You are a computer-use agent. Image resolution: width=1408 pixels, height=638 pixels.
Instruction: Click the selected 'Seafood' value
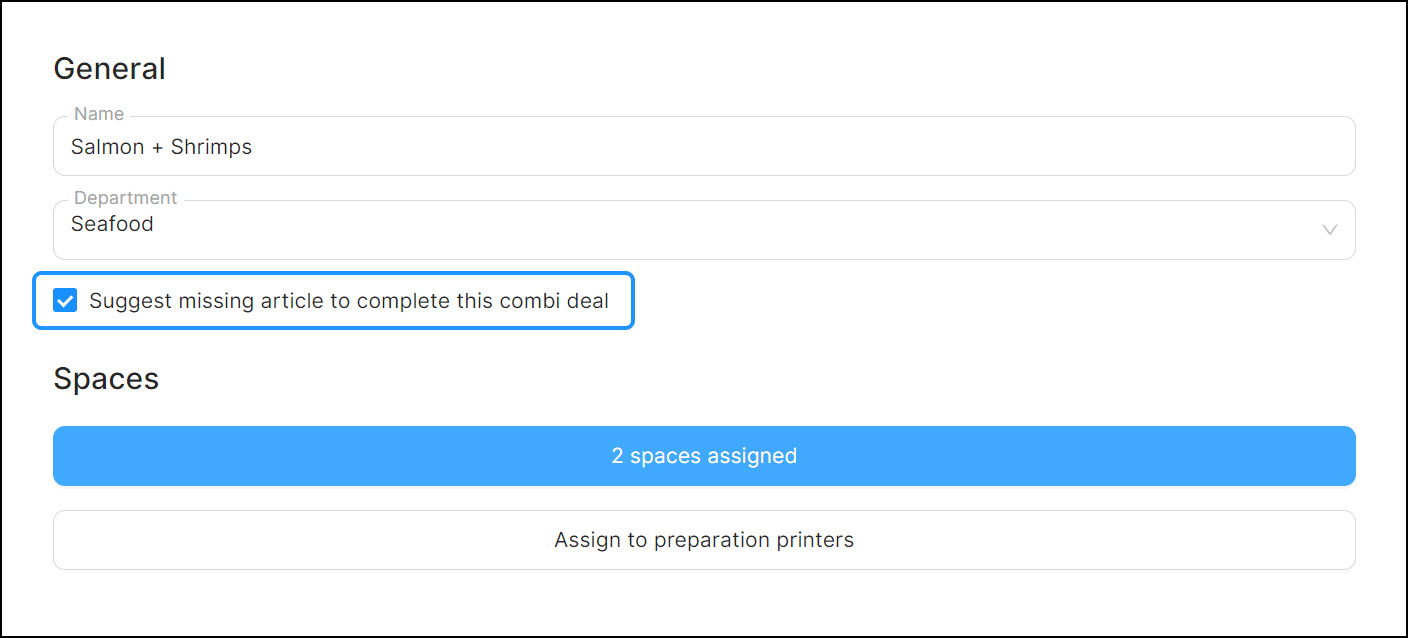(112, 225)
